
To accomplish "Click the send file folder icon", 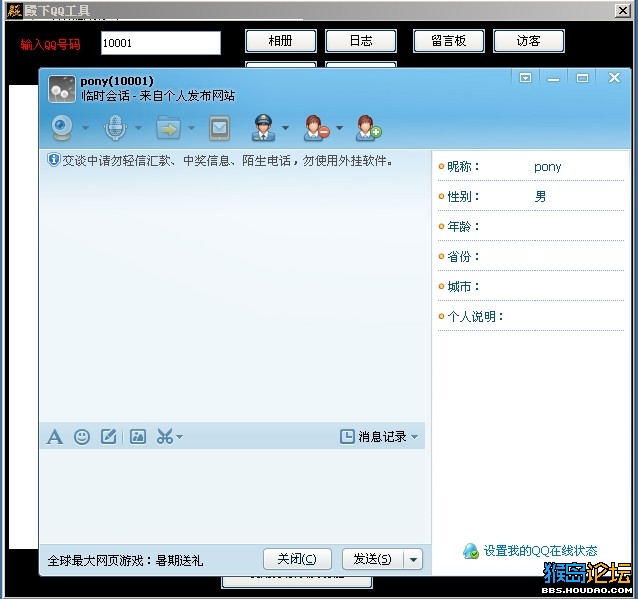I will pyautogui.click(x=168, y=127).
